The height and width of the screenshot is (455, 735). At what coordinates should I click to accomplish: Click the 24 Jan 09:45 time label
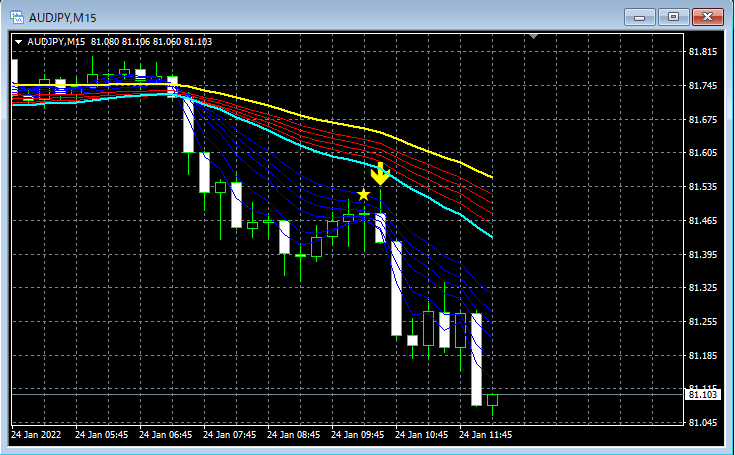pos(357,435)
